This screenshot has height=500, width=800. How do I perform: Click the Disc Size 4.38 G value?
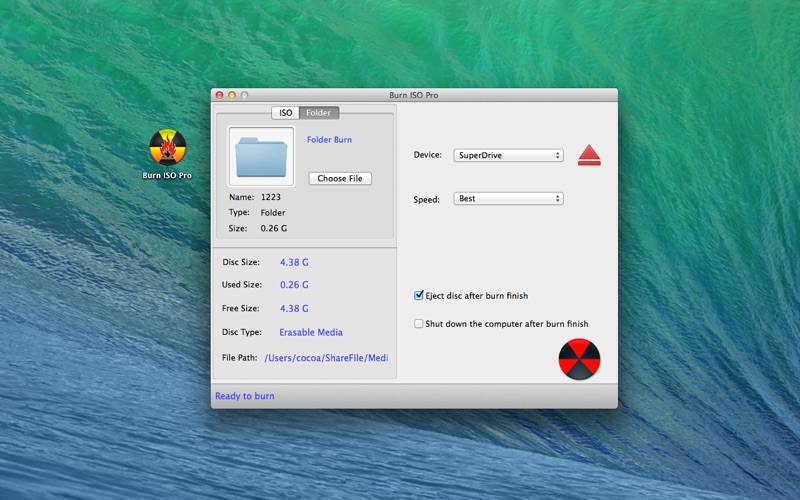pyautogui.click(x=294, y=262)
